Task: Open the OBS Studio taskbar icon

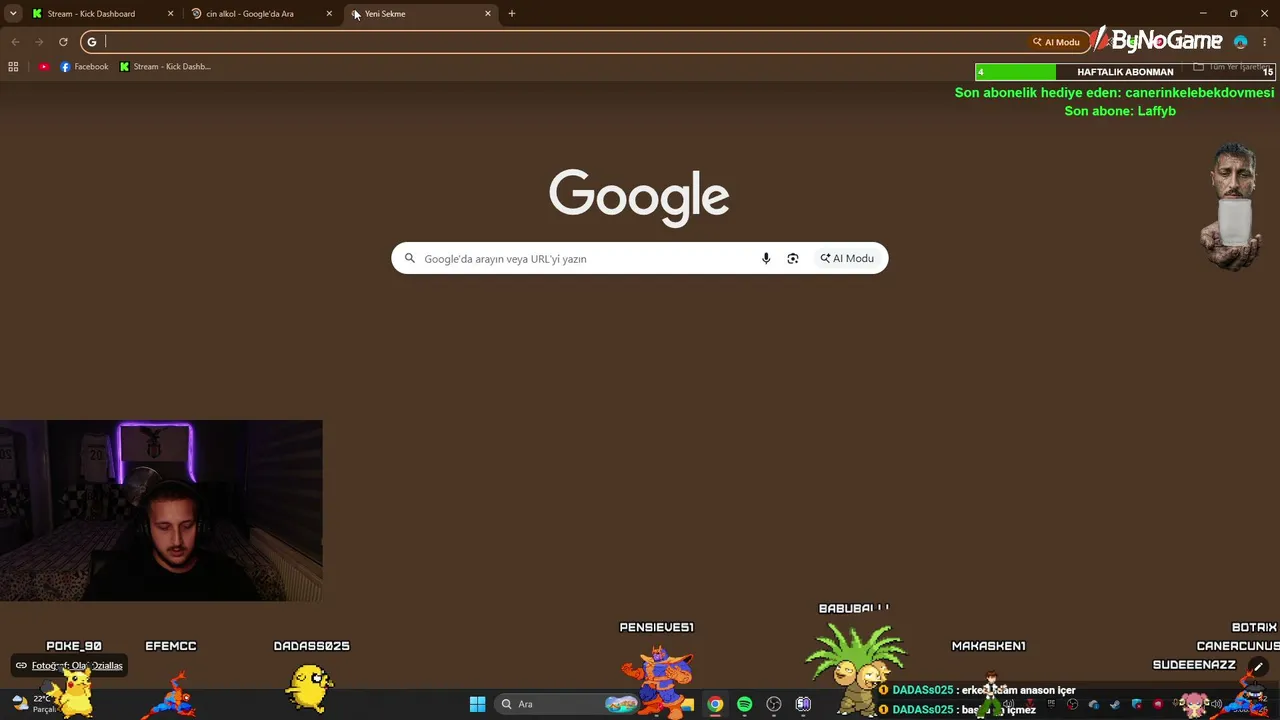Action: 773,704
